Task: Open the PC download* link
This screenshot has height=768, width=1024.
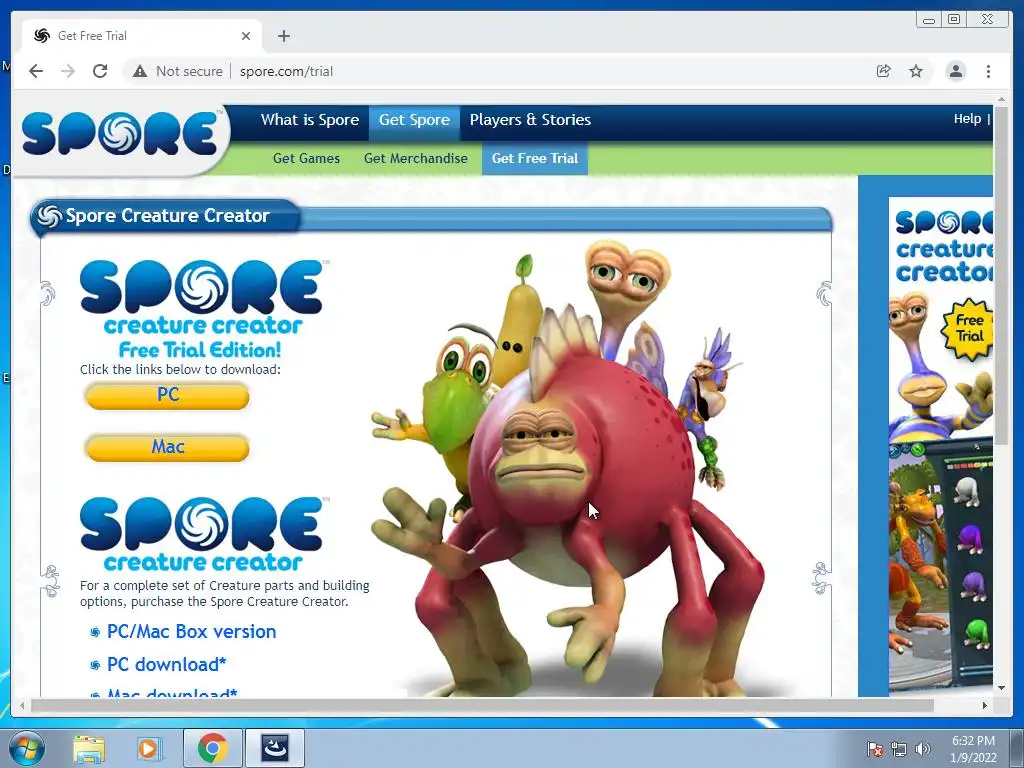Action: 167,664
